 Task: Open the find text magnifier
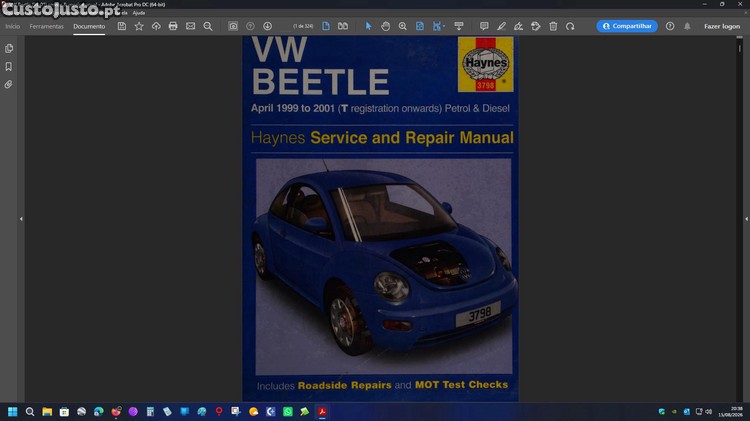(208, 26)
